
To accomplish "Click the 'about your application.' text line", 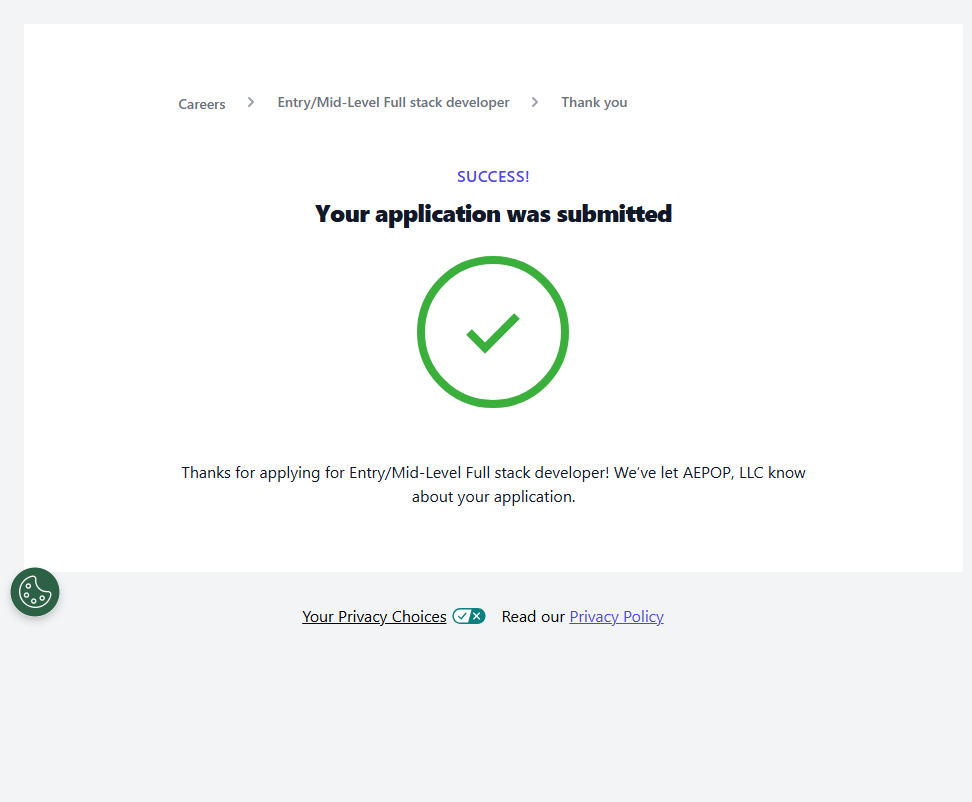I will [x=493, y=497].
